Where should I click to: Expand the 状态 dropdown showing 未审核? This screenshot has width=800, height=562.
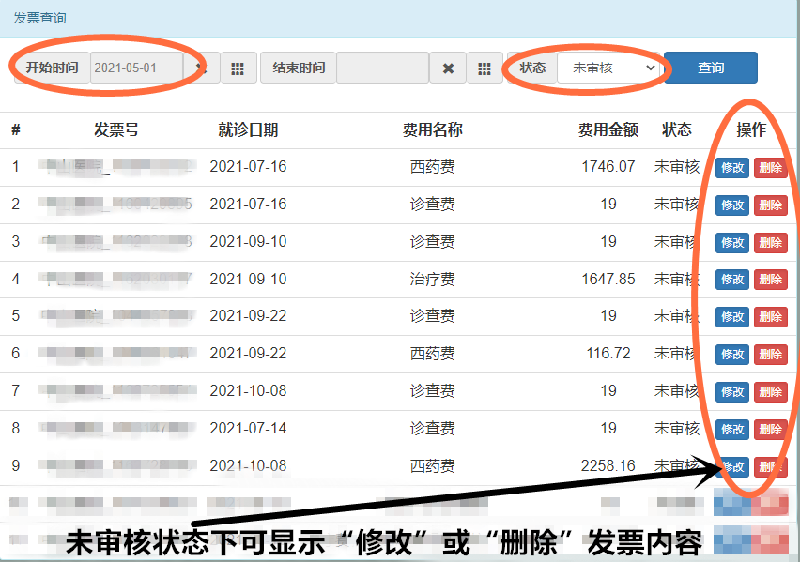pos(610,68)
